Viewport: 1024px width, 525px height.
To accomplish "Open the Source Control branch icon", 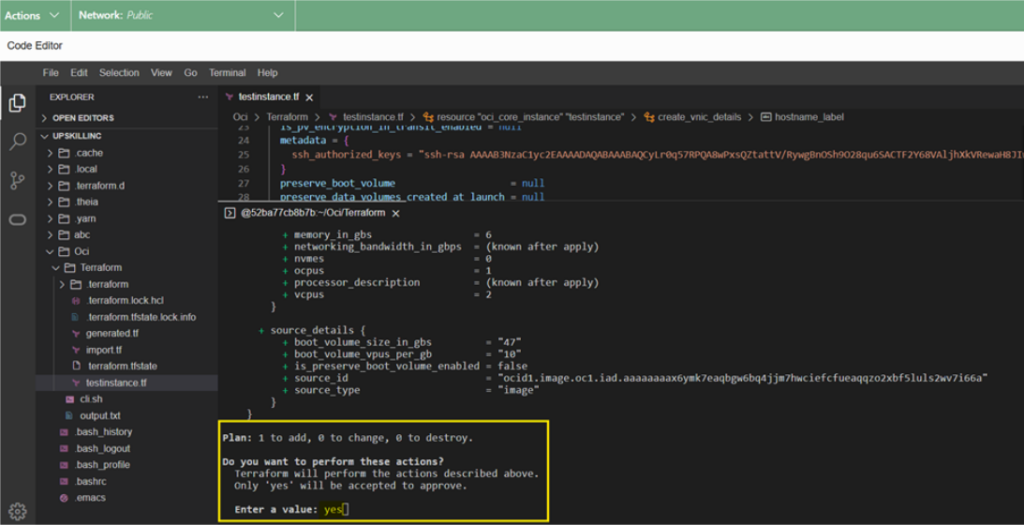I will pyautogui.click(x=18, y=180).
